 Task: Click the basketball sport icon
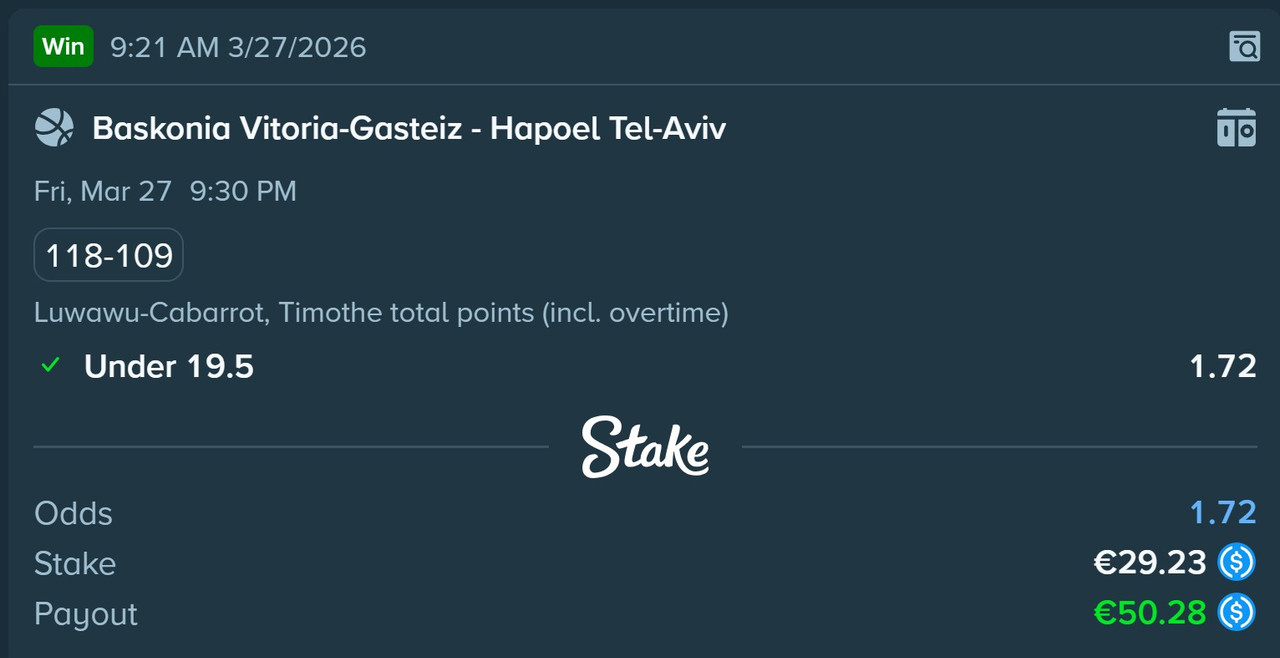click(54, 128)
